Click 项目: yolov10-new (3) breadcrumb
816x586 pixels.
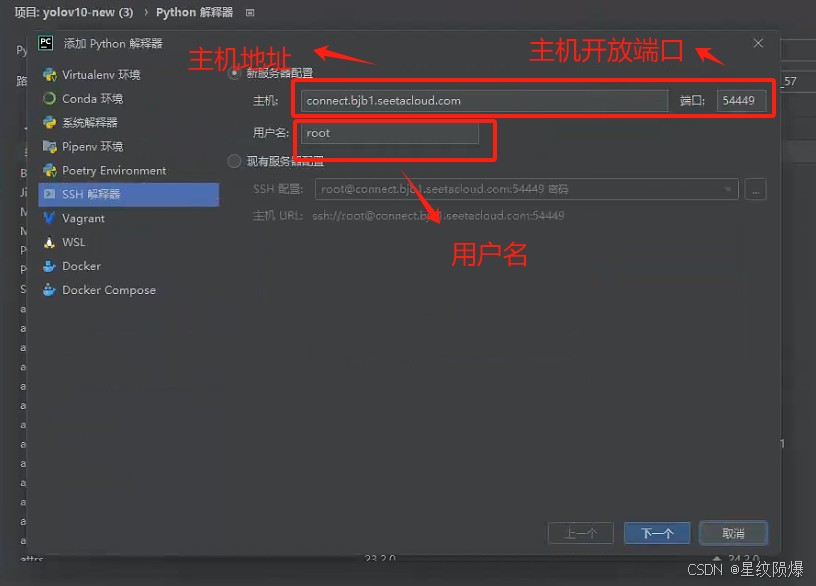pyautogui.click(x=73, y=12)
